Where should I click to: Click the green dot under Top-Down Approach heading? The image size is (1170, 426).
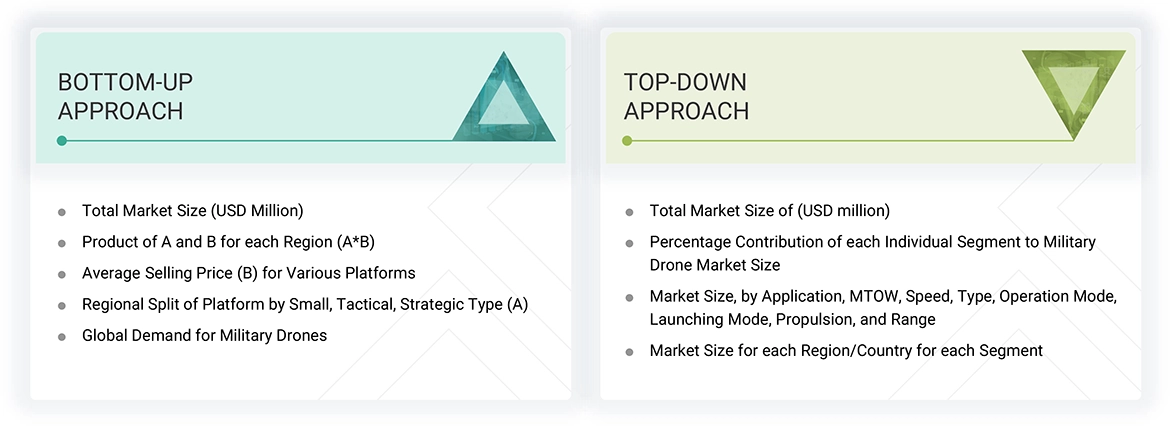coord(627,141)
